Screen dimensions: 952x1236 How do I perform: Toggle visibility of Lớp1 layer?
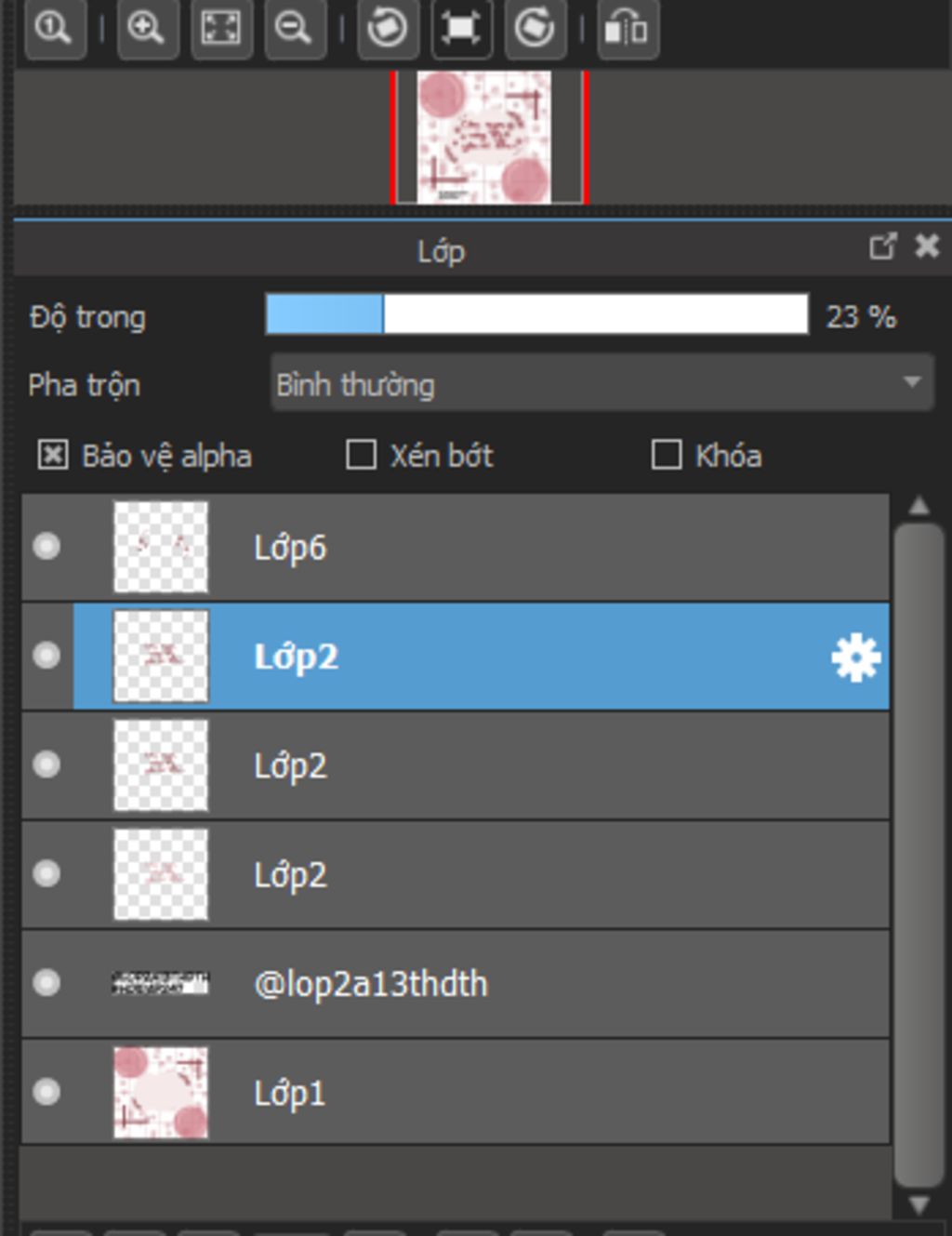click(46, 1092)
